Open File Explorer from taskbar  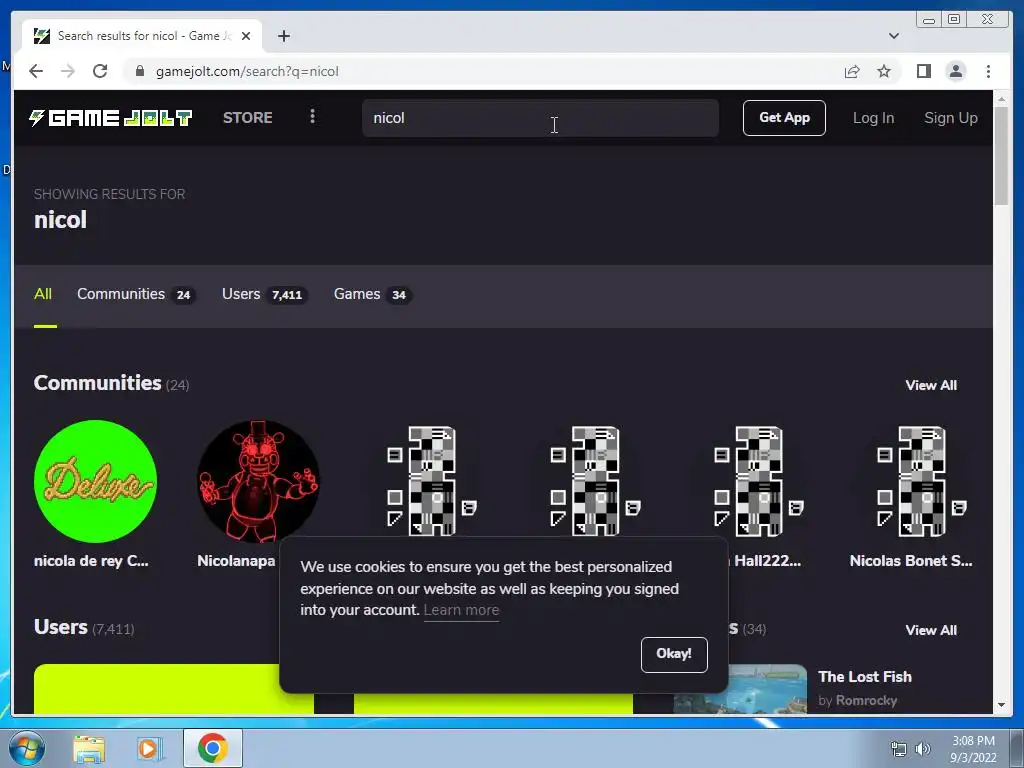tap(89, 748)
